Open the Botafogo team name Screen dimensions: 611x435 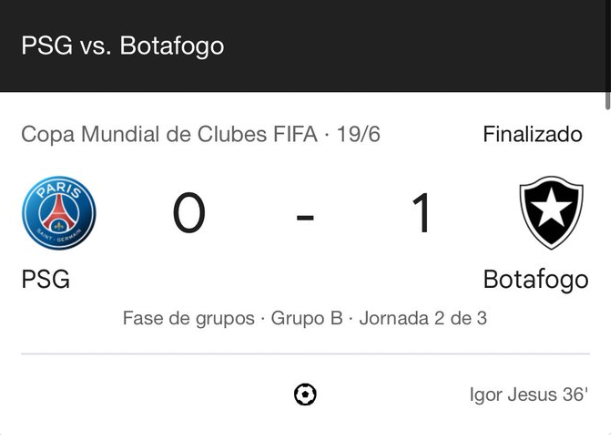(x=535, y=279)
